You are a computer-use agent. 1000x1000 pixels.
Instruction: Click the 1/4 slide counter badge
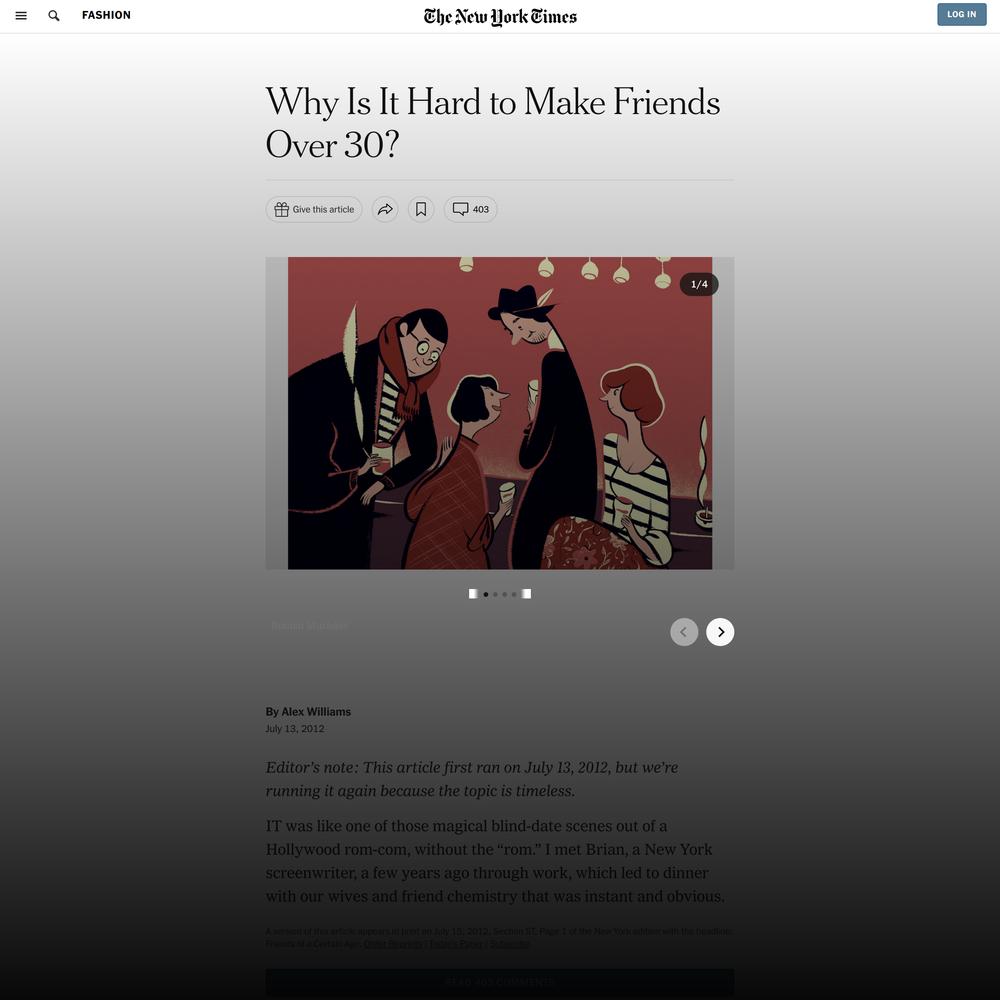[x=699, y=284]
